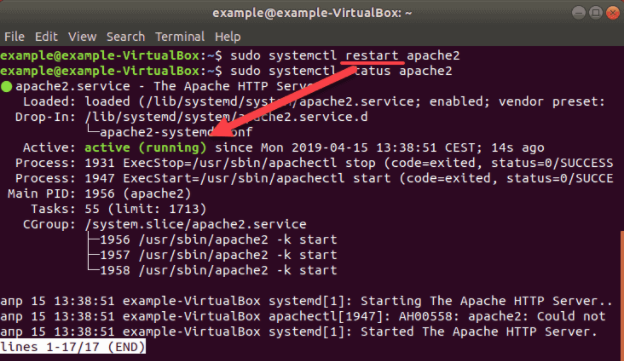Click the window title example@example-VirtualBox
The image size is (624, 361).
(x=312, y=13)
